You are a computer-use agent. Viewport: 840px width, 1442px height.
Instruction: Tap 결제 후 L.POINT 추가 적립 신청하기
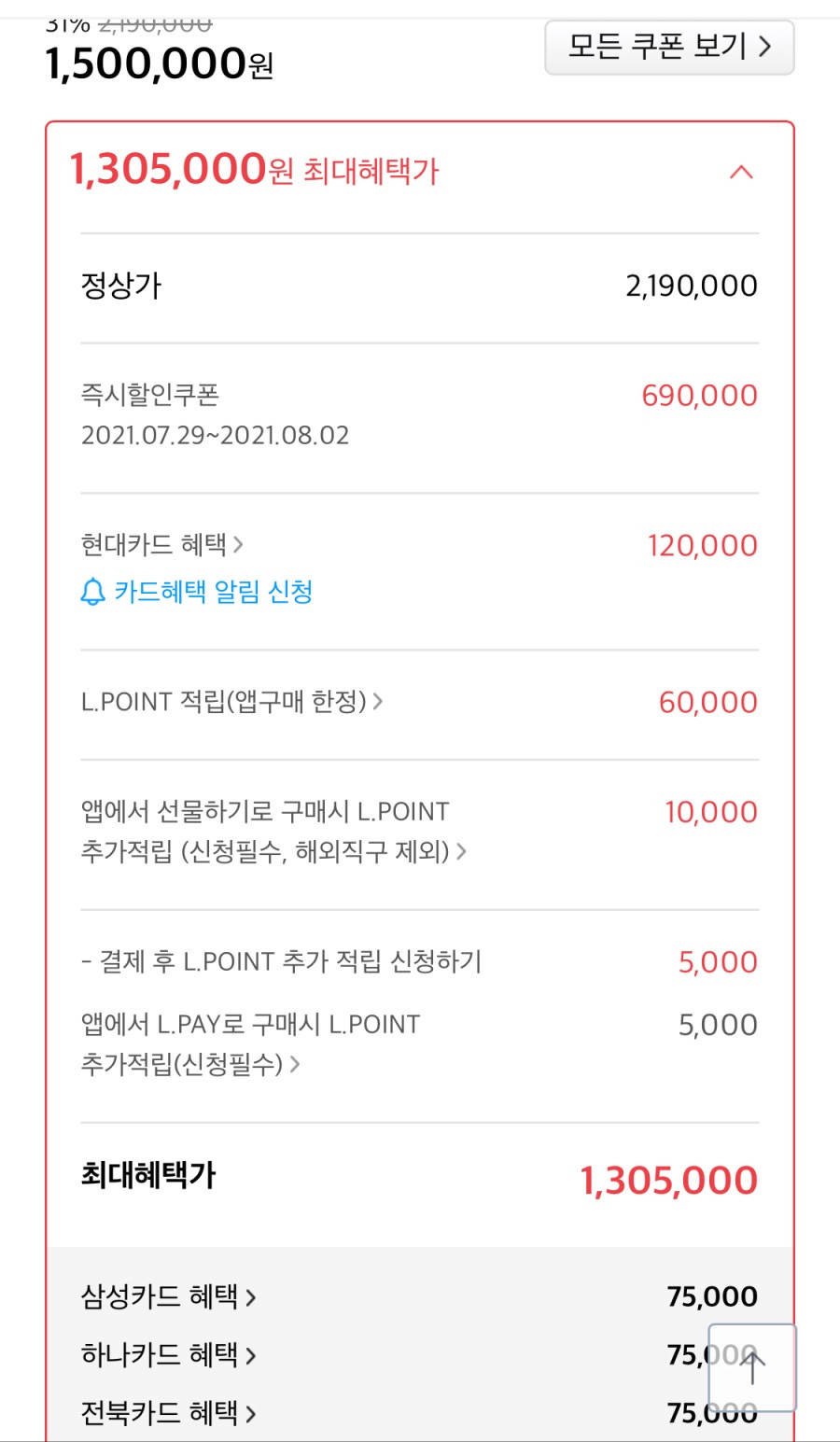click(x=281, y=961)
